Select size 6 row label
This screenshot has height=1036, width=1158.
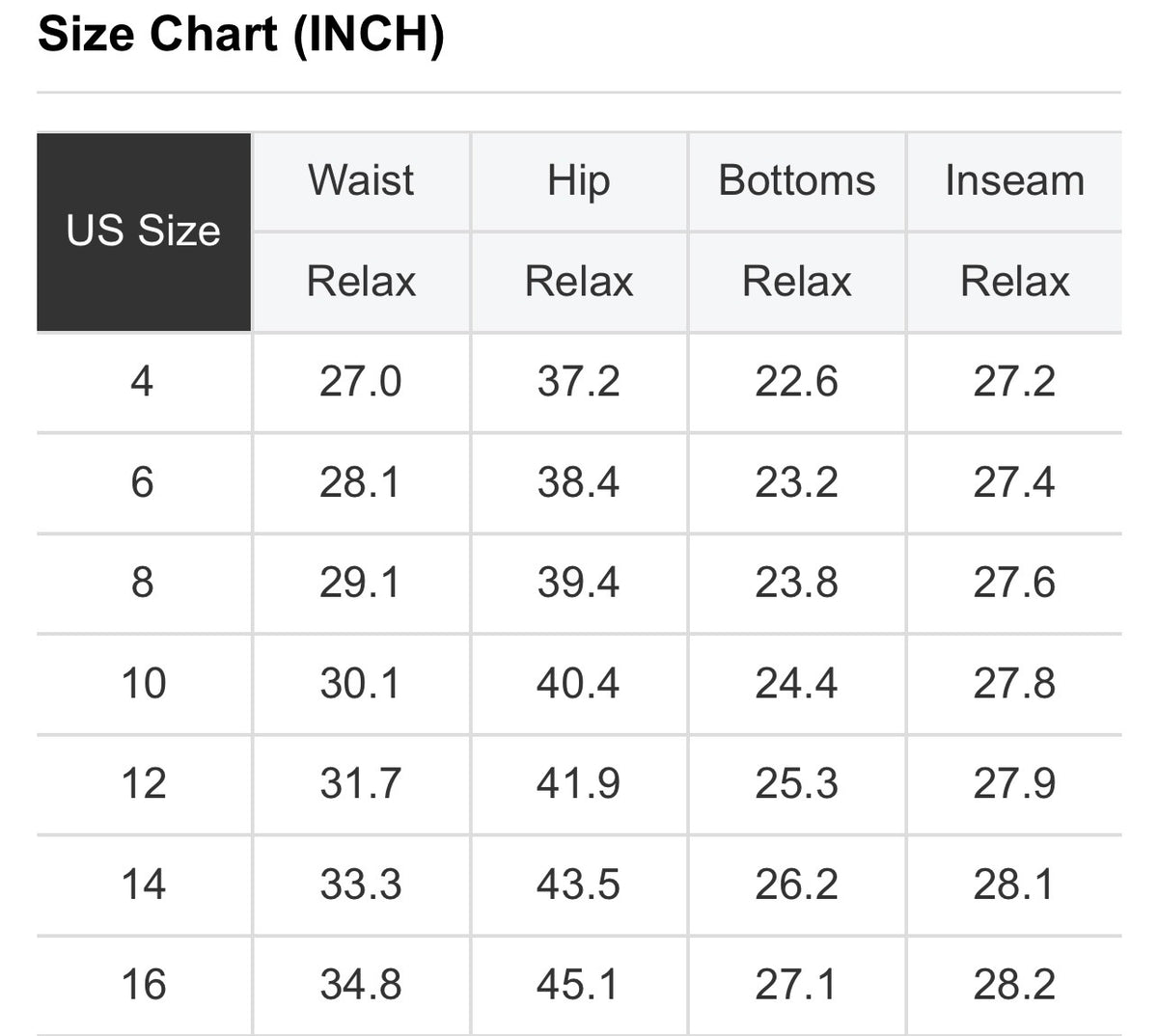[142, 482]
